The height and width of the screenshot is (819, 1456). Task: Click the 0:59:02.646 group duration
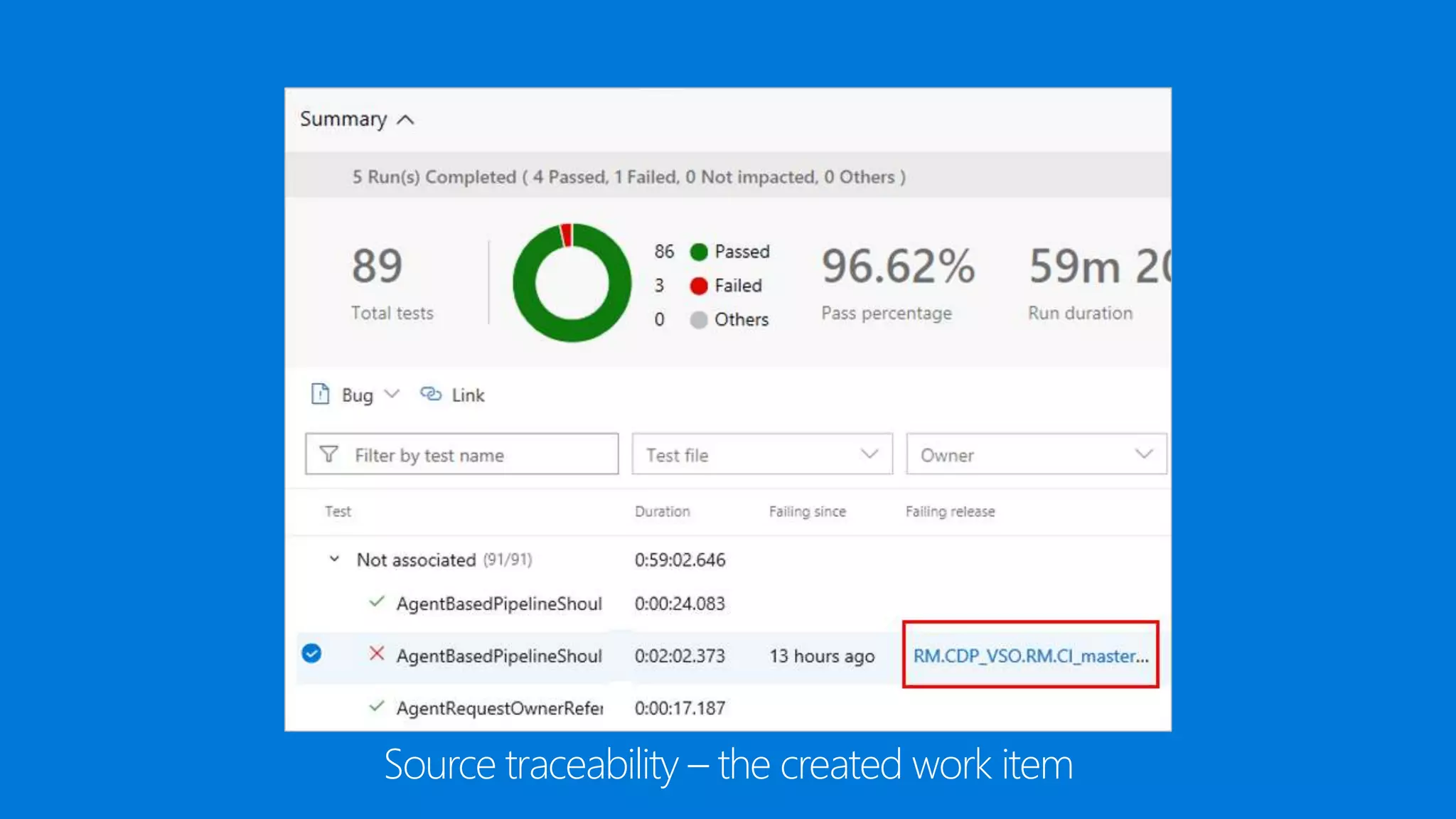tap(680, 560)
